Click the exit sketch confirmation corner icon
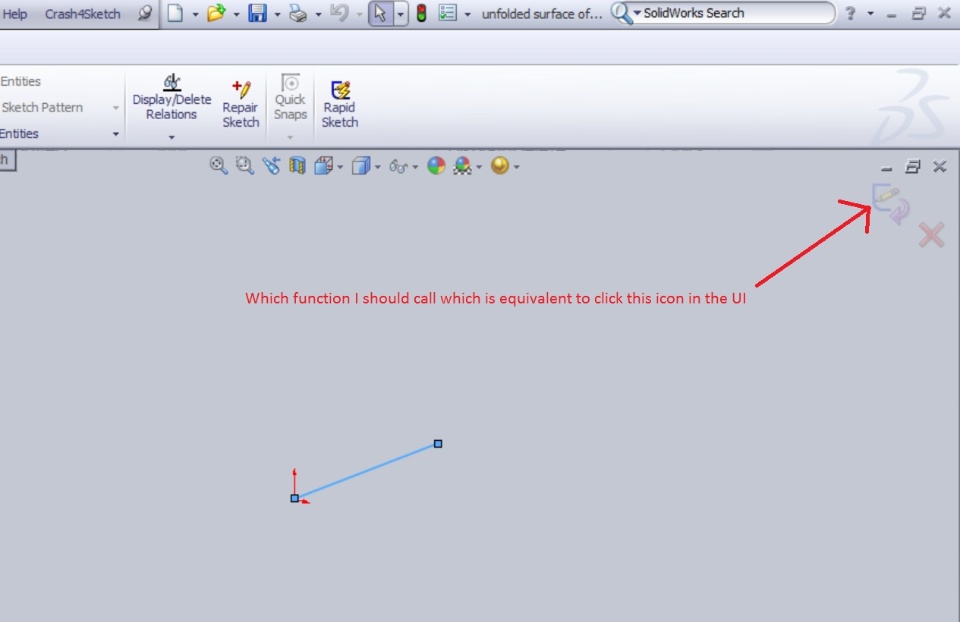Image resolution: width=960 pixels, height=622 pixels. coord(891,204)
